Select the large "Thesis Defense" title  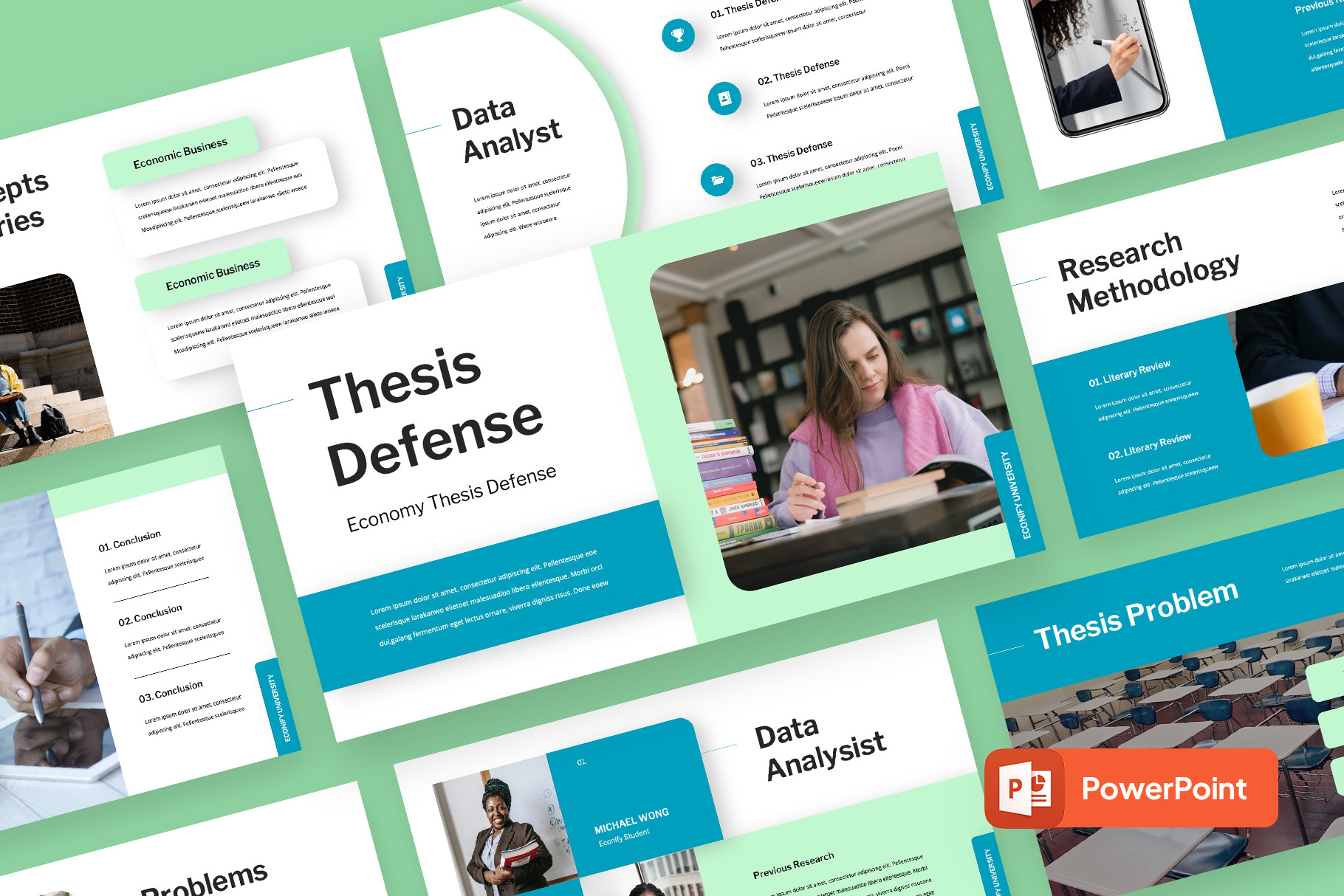click(426, 416)
